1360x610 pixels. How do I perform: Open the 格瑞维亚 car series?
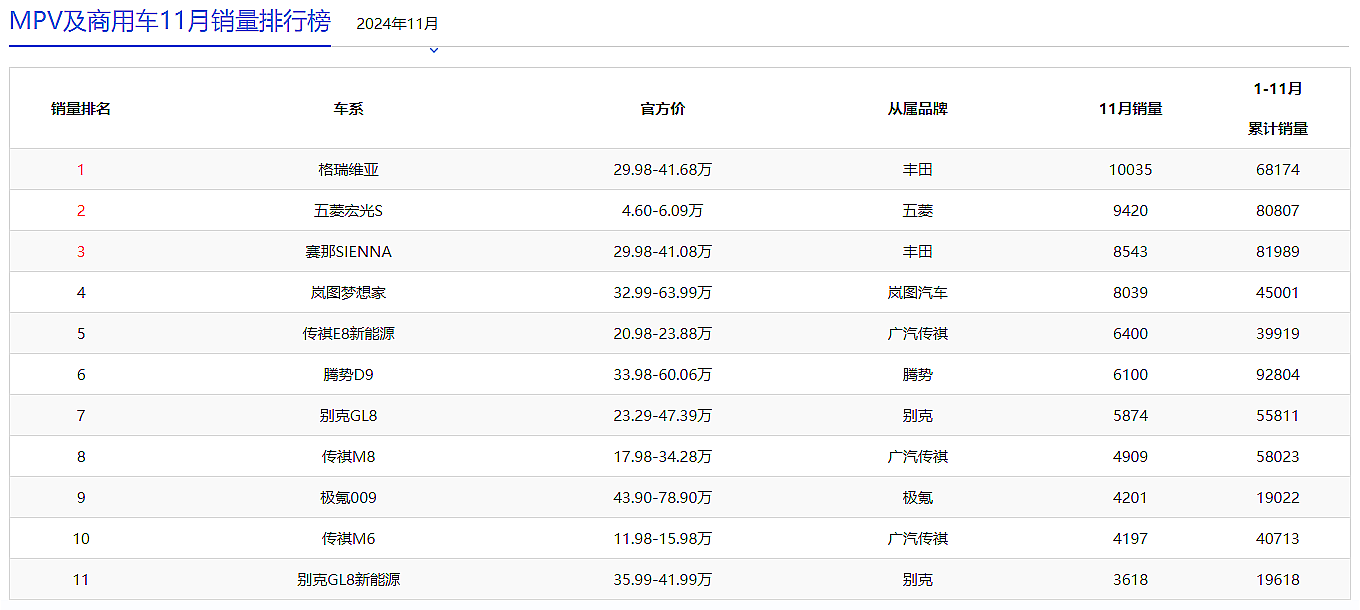(x=349, y=170)
